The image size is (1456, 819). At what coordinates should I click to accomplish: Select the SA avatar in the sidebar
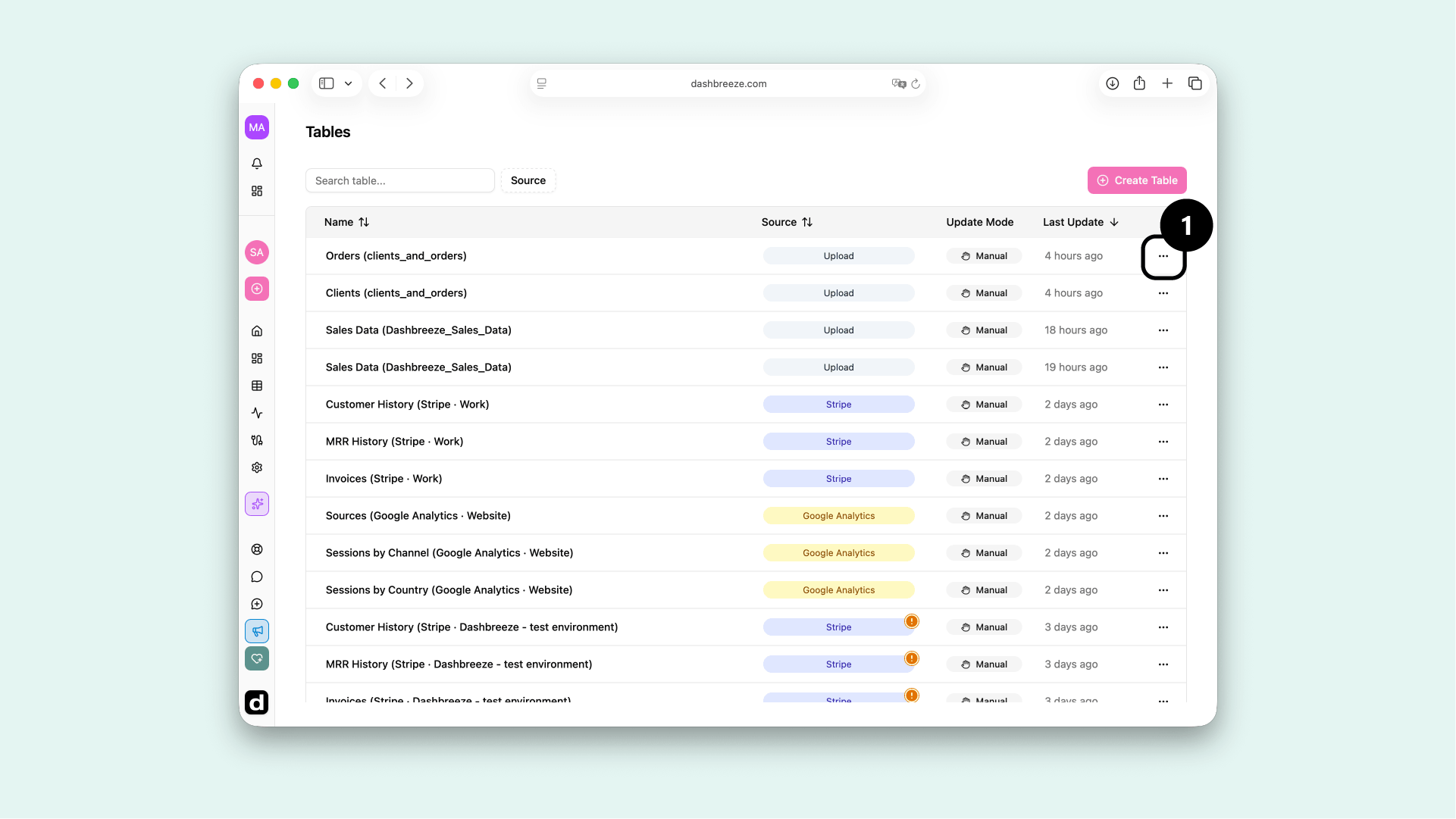coord(257,252)
